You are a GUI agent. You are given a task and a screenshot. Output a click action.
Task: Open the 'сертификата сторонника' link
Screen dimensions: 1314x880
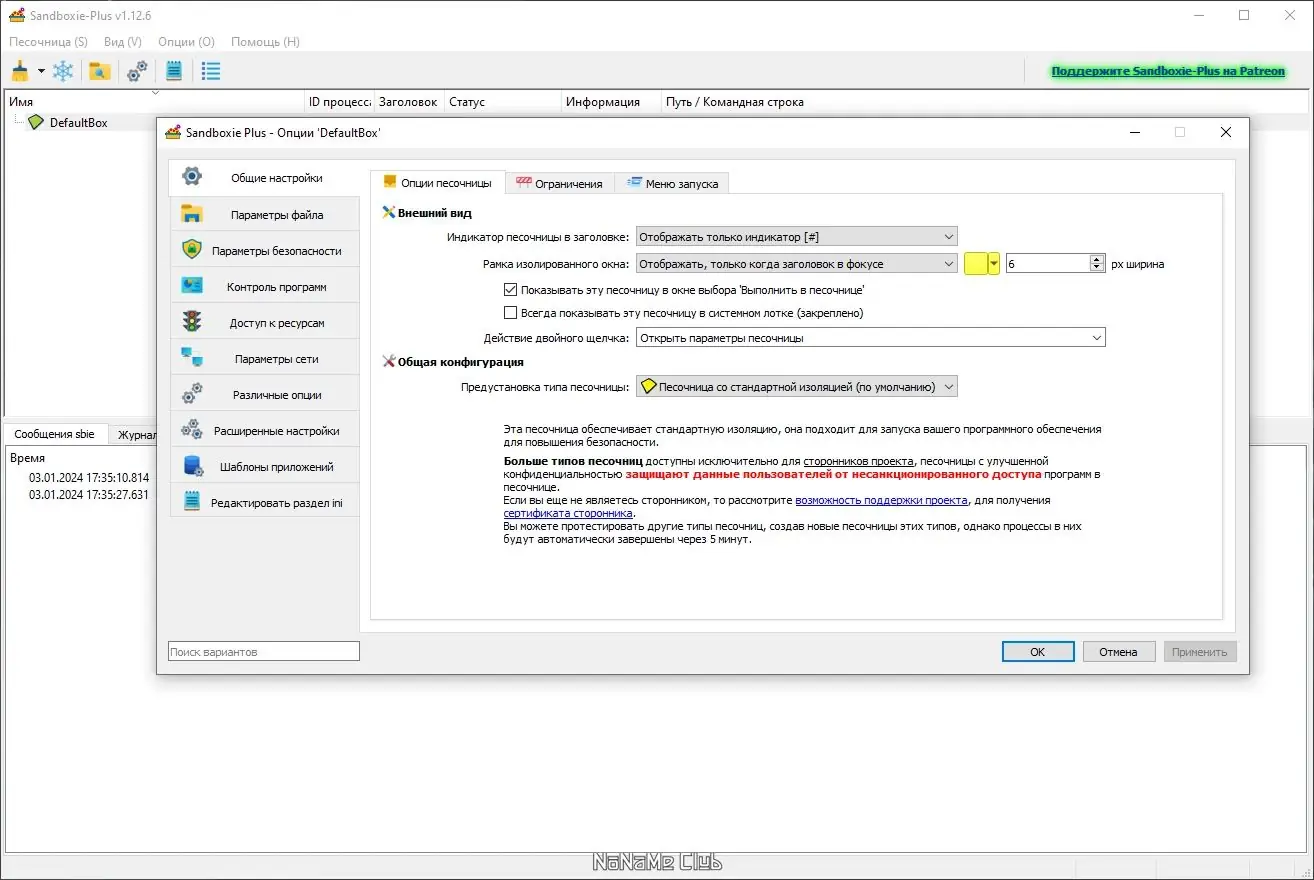pyautogui.click(x=568, y=513)
